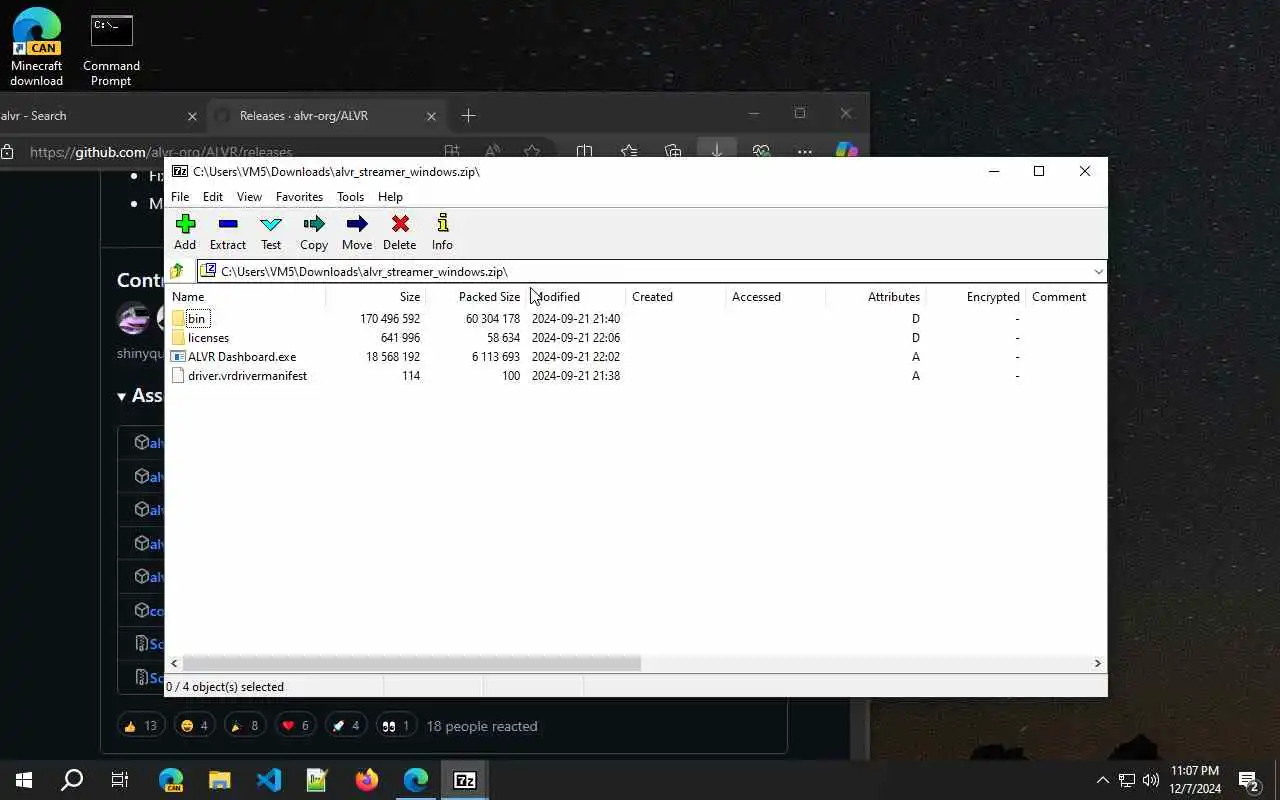Screen dimensions: 1280x800
Task: Open Minecraft download desktop shortcut
Action: click(37, 47)
